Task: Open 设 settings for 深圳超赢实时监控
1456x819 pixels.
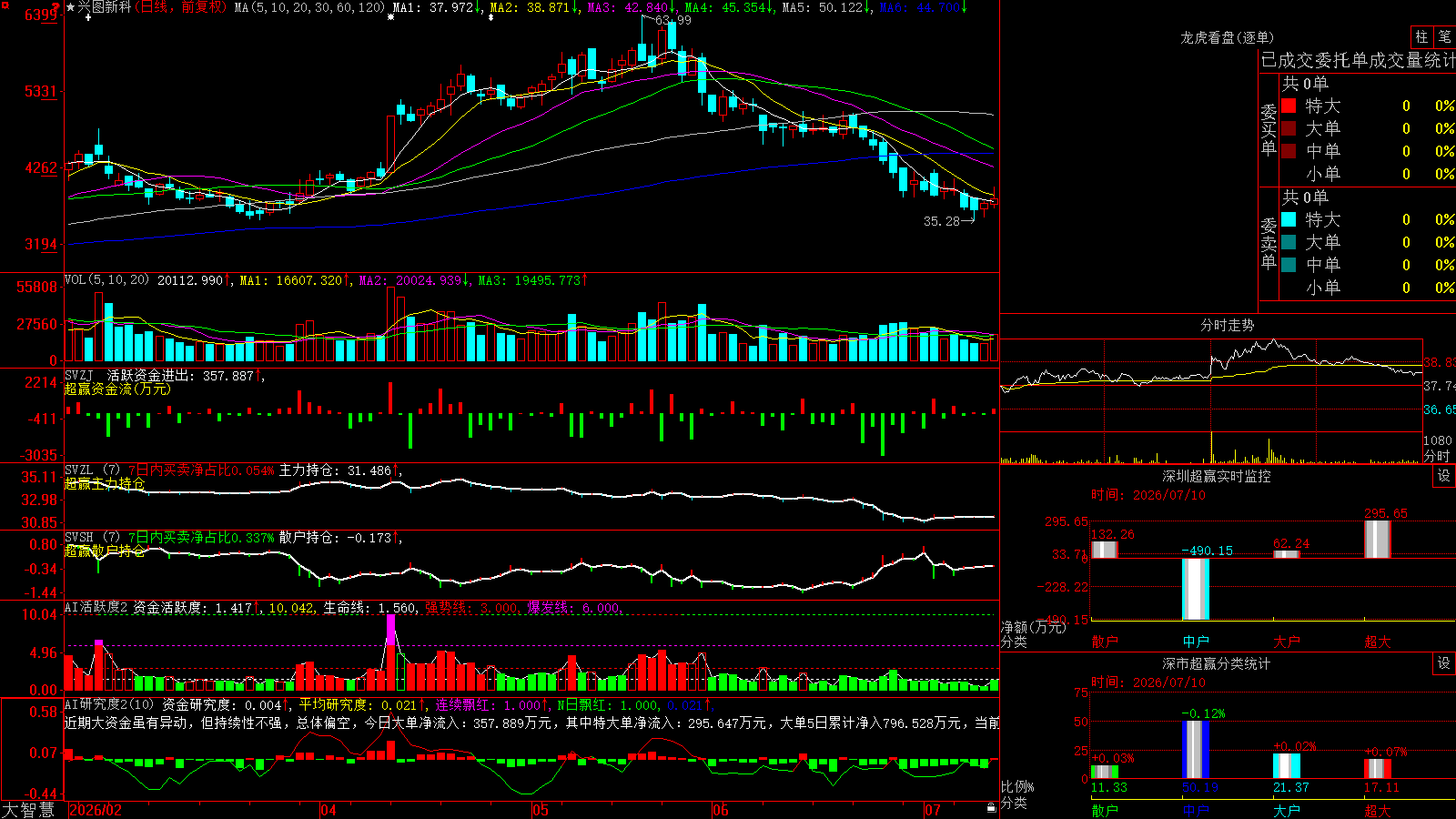Action: (x=1444, y=476)
